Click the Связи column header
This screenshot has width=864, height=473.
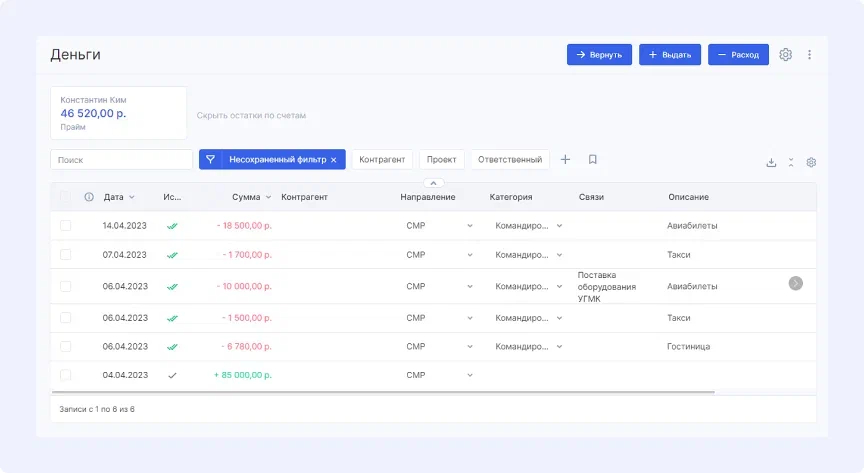point(591,197)
